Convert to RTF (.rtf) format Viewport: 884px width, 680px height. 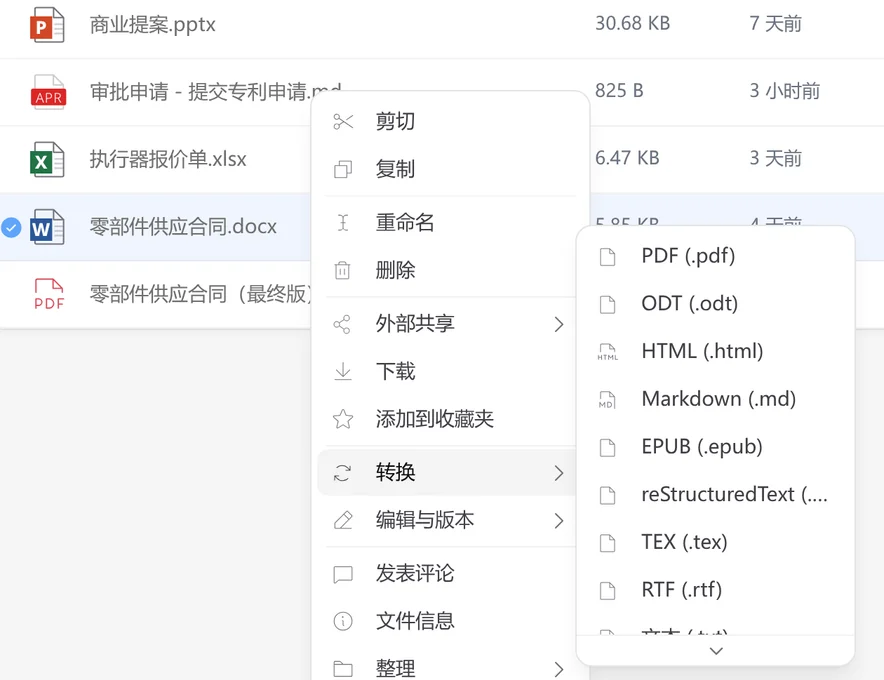715,590
